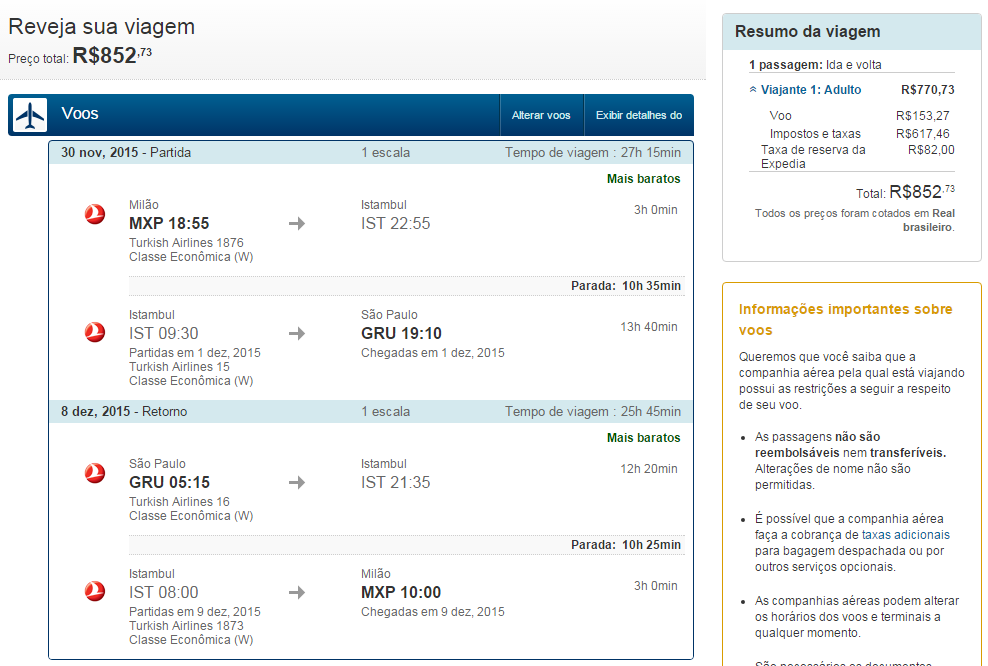Click the arrow between IST 08:00 and MXP 10:00

(x=297, y=592)
